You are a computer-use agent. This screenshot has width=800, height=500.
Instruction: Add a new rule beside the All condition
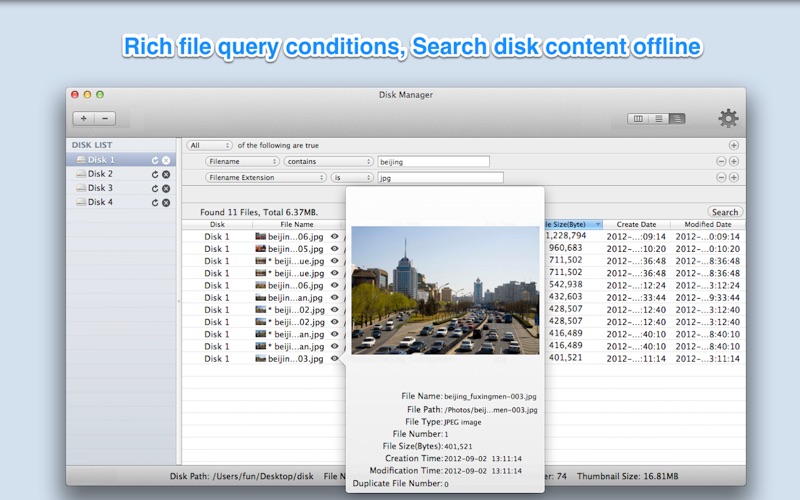[x=734, y=145]
